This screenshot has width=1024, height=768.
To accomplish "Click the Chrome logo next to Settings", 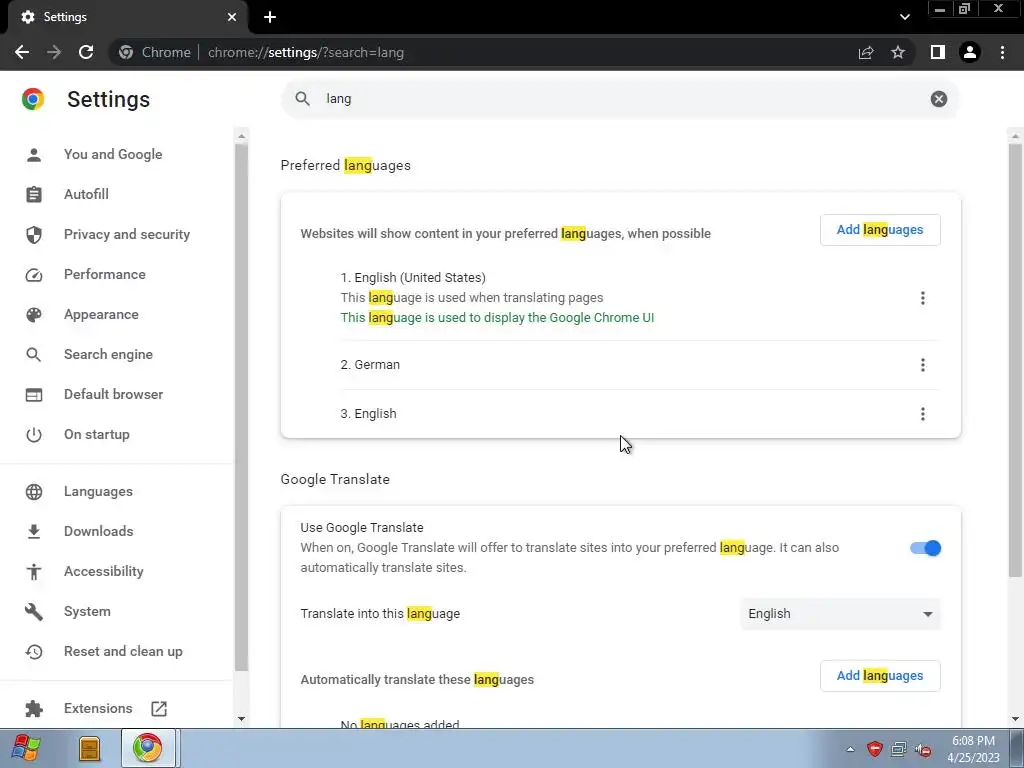I will click(33, 99).
